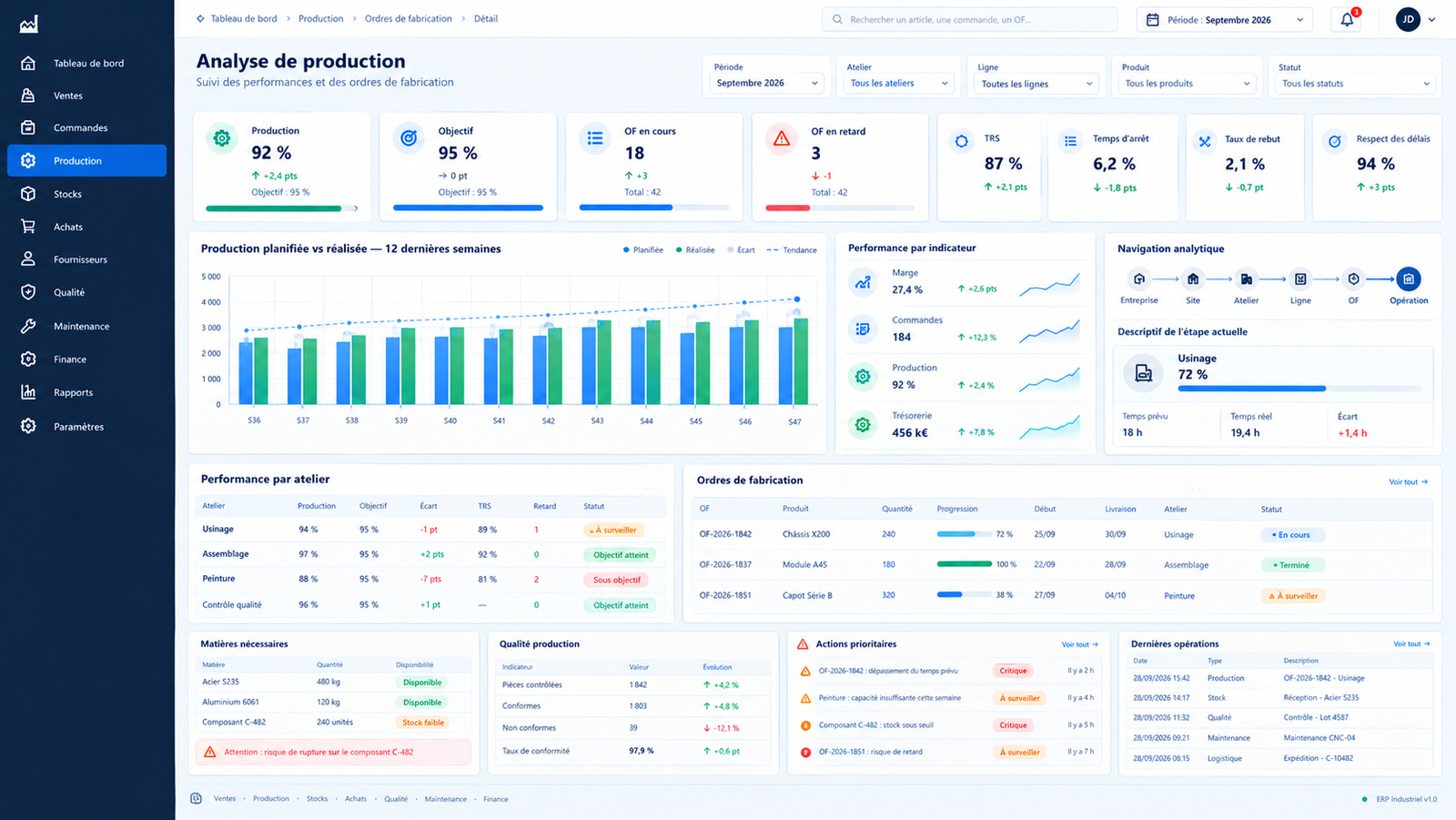The width and height of the screenshot is (1456, 820).
Task: Click the Production gear card icon
Action: tap(221, 138)
